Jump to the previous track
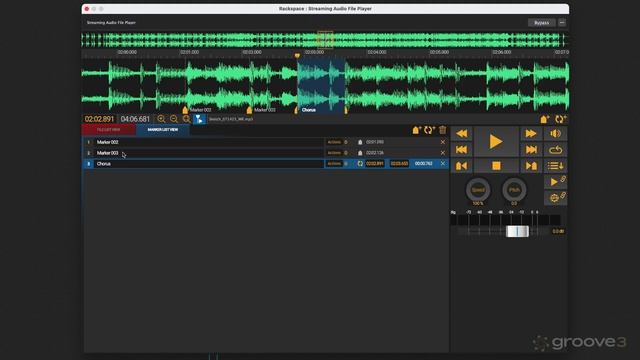Screen dimensions: 640x360 [462, 150]
